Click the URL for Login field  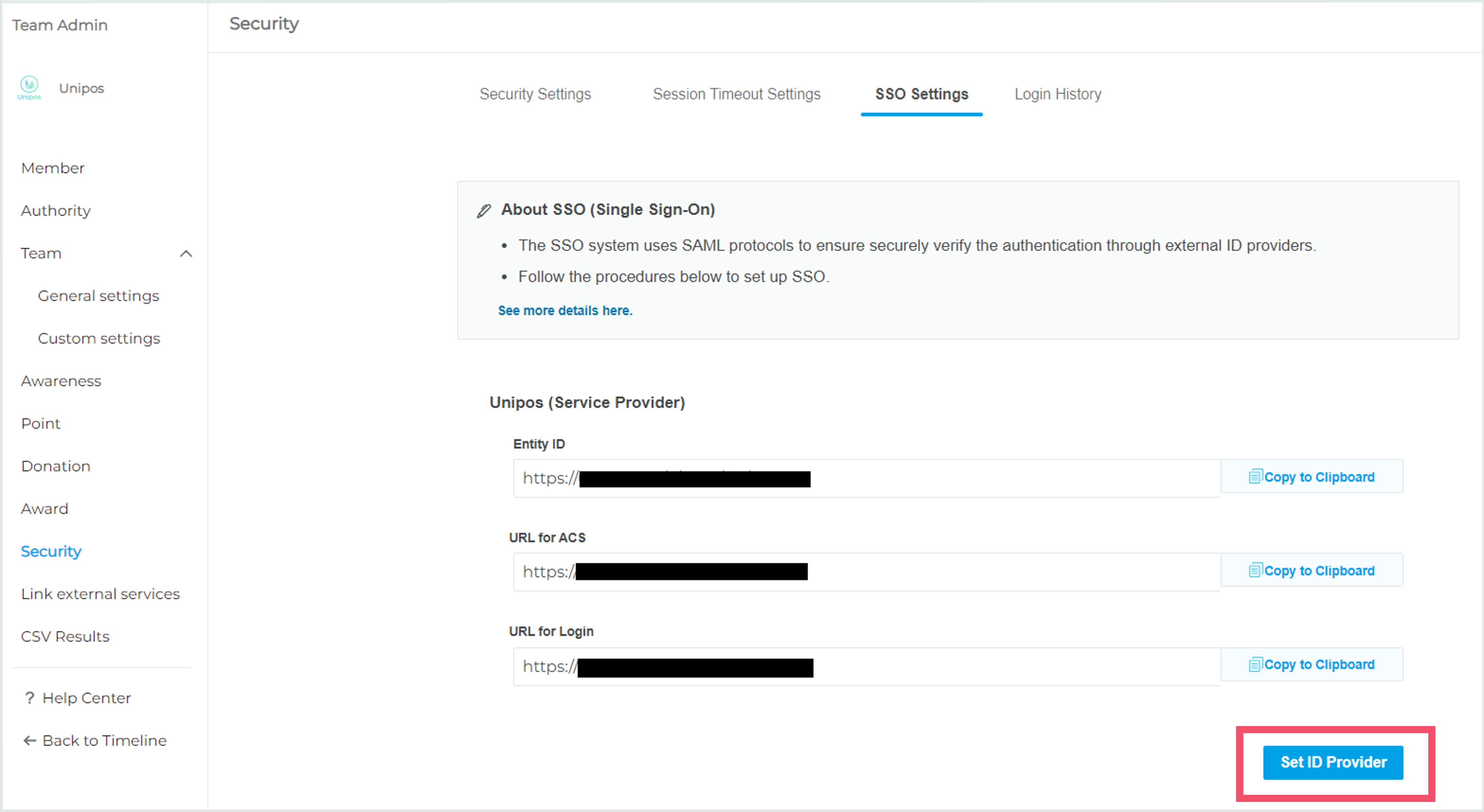pos(866,666)
